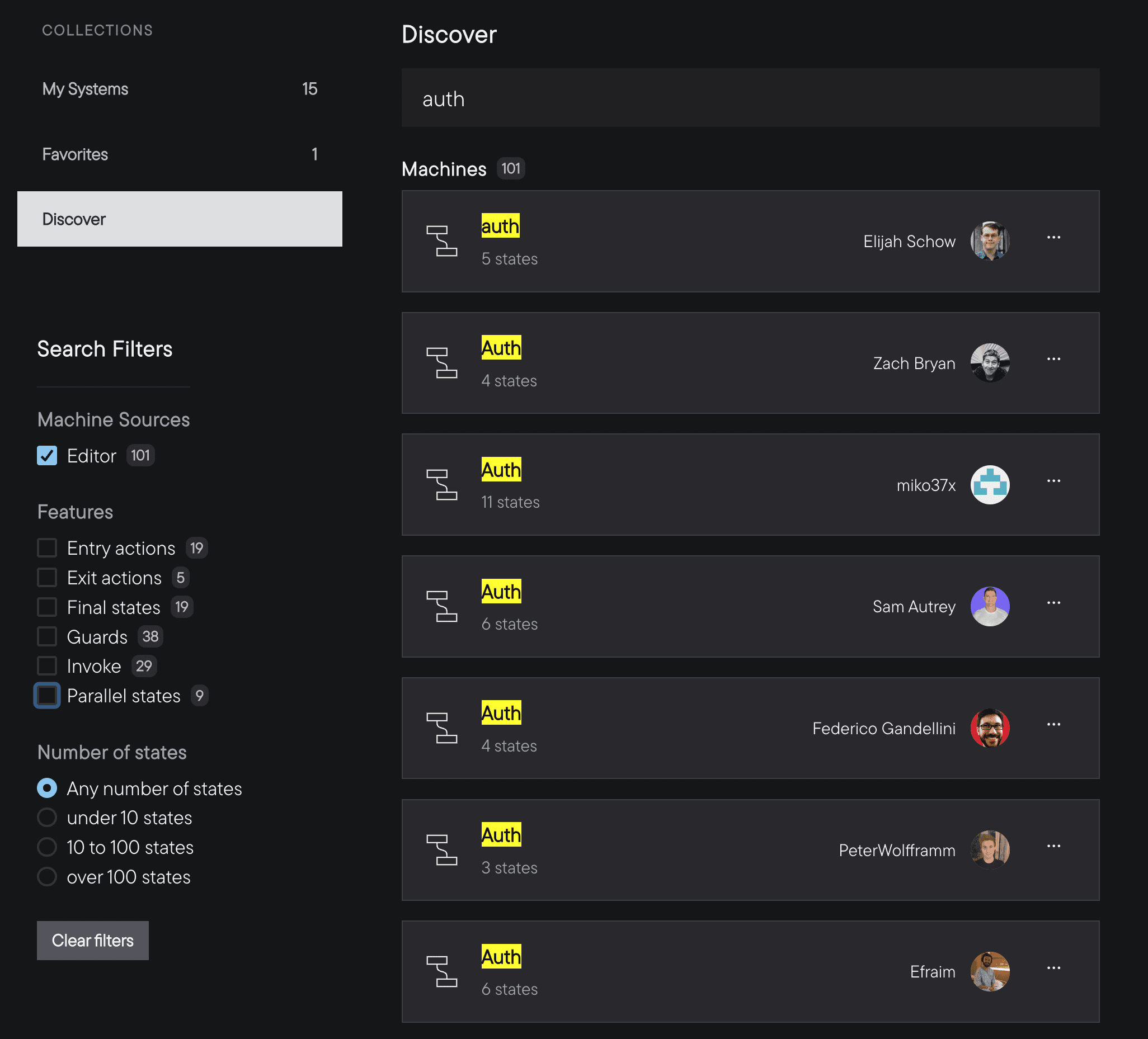Enable the Entry actions filter
The image size is (1148, 1039).
click(x=47, y=547)
